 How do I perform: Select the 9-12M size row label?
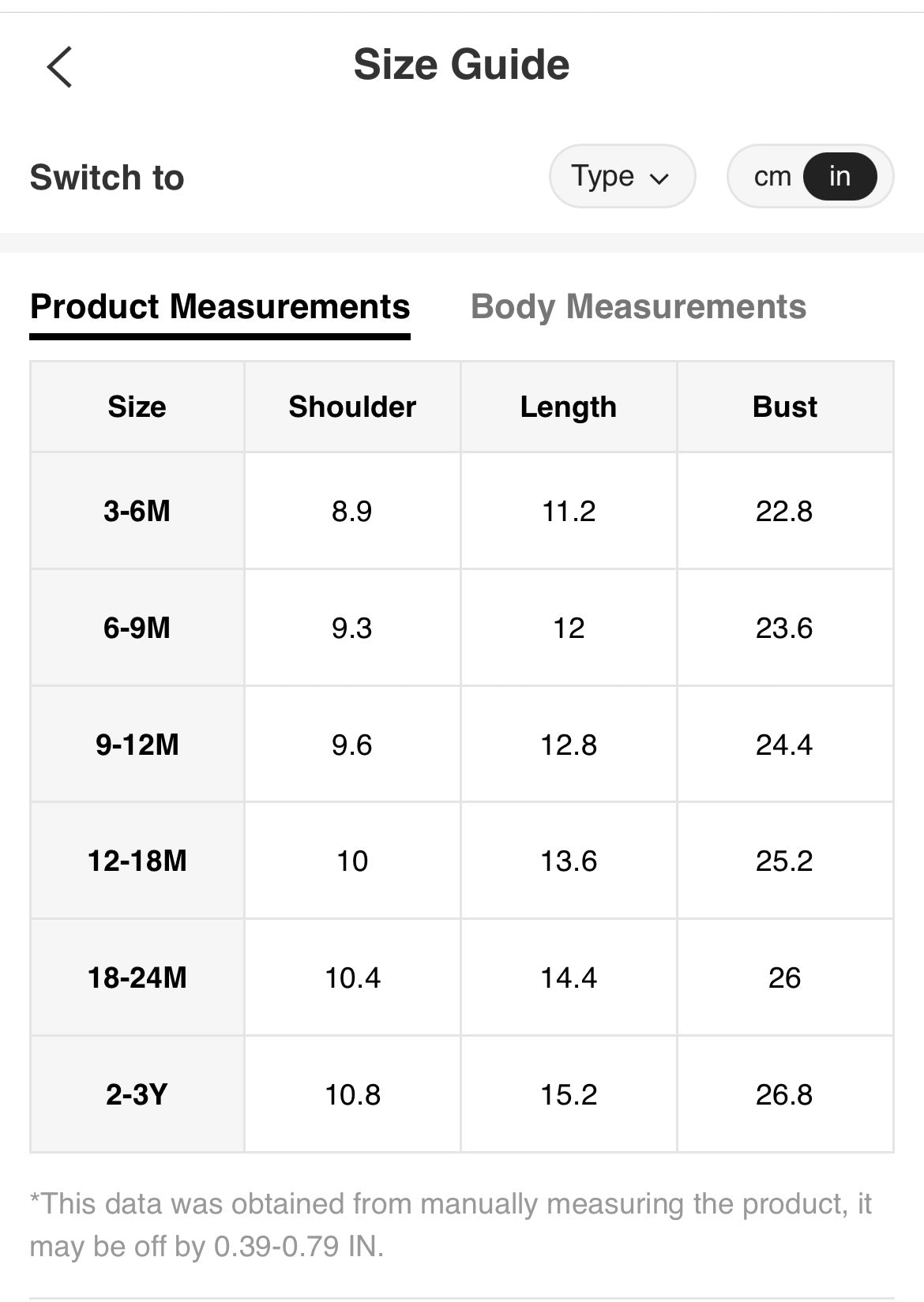pyautogui.click(x=137, y=745)
